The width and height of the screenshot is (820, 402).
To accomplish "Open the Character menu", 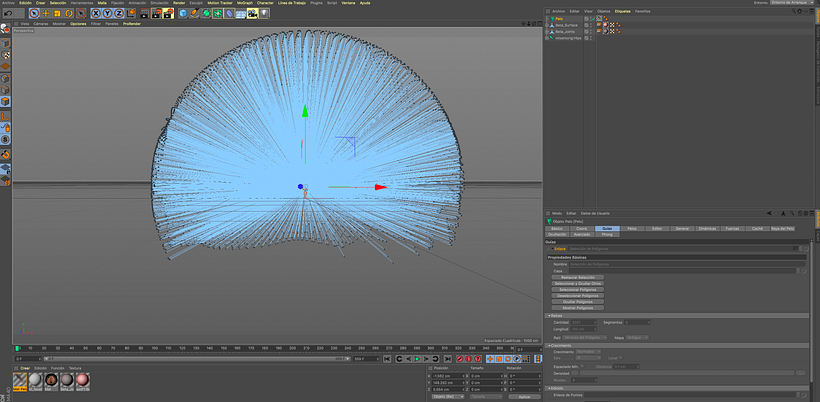I will [265, 3].
